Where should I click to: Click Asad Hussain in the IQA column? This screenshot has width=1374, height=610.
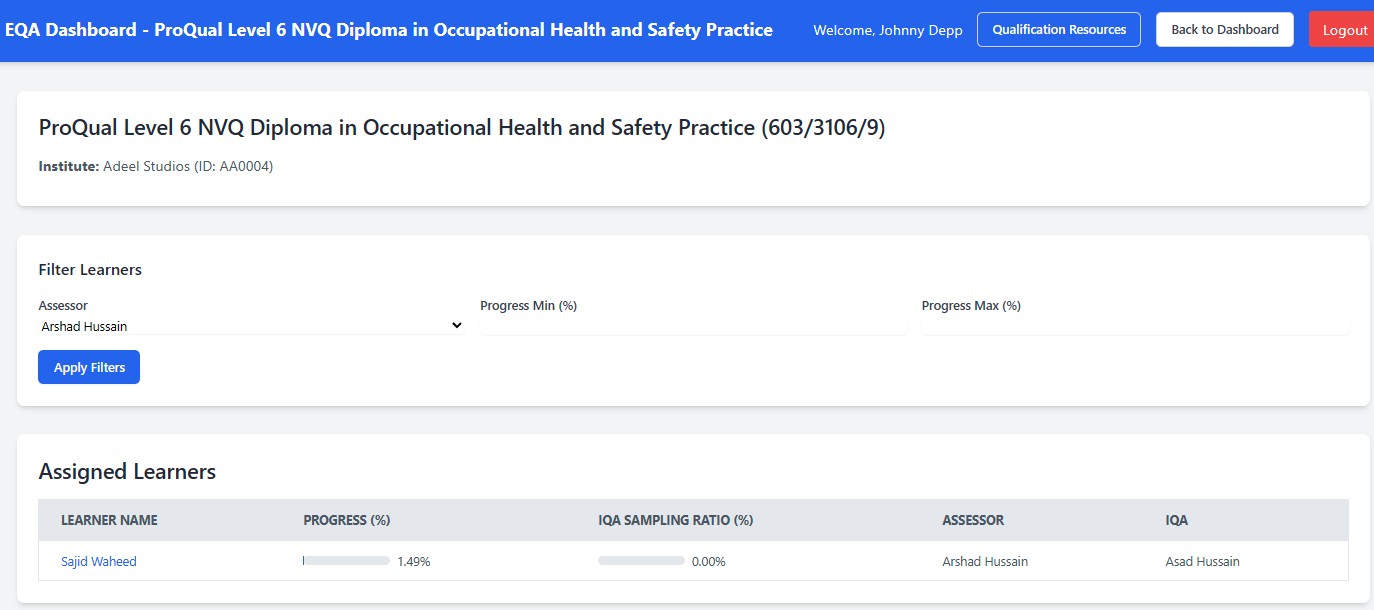pyautogui.click(x=1202, y=562)
